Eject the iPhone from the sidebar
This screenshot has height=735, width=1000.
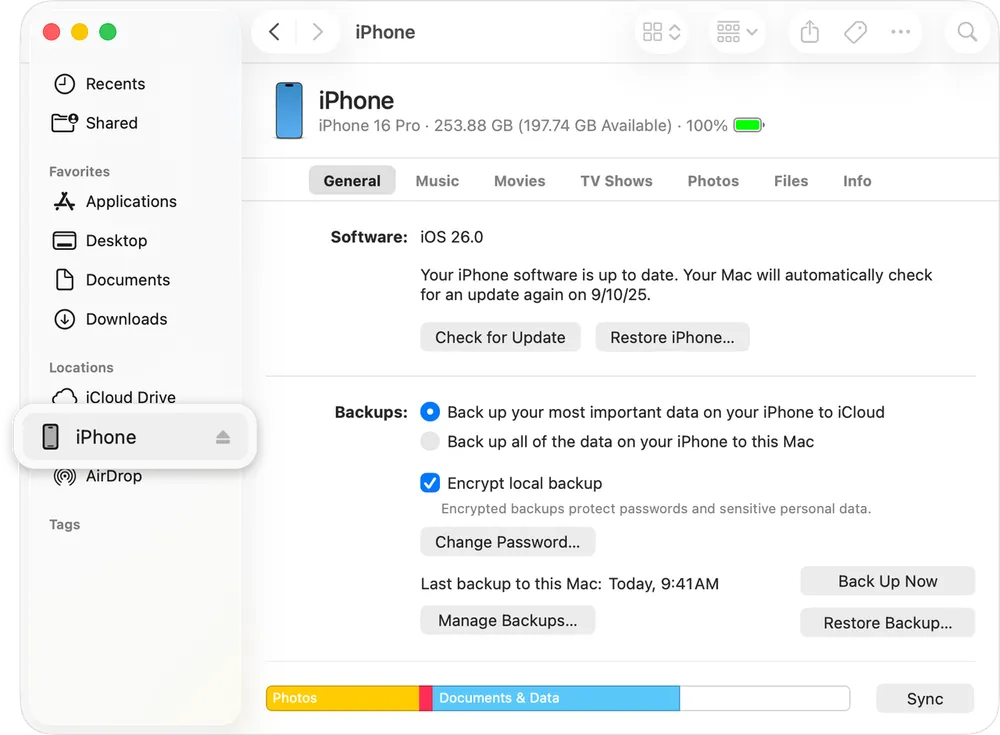[x=223, y=437]
